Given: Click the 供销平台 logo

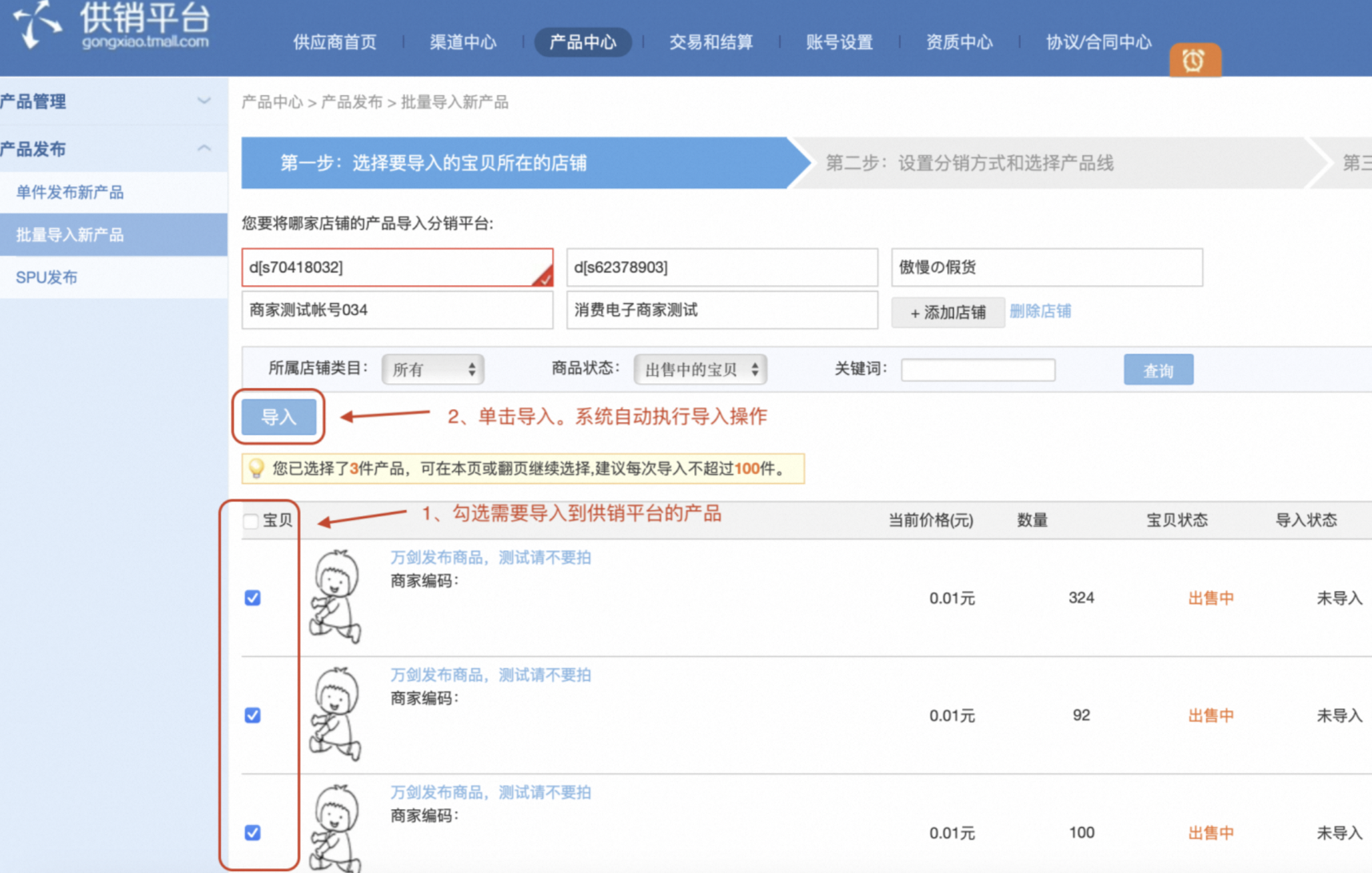Looking at the screenshot, I should [112, 25].
